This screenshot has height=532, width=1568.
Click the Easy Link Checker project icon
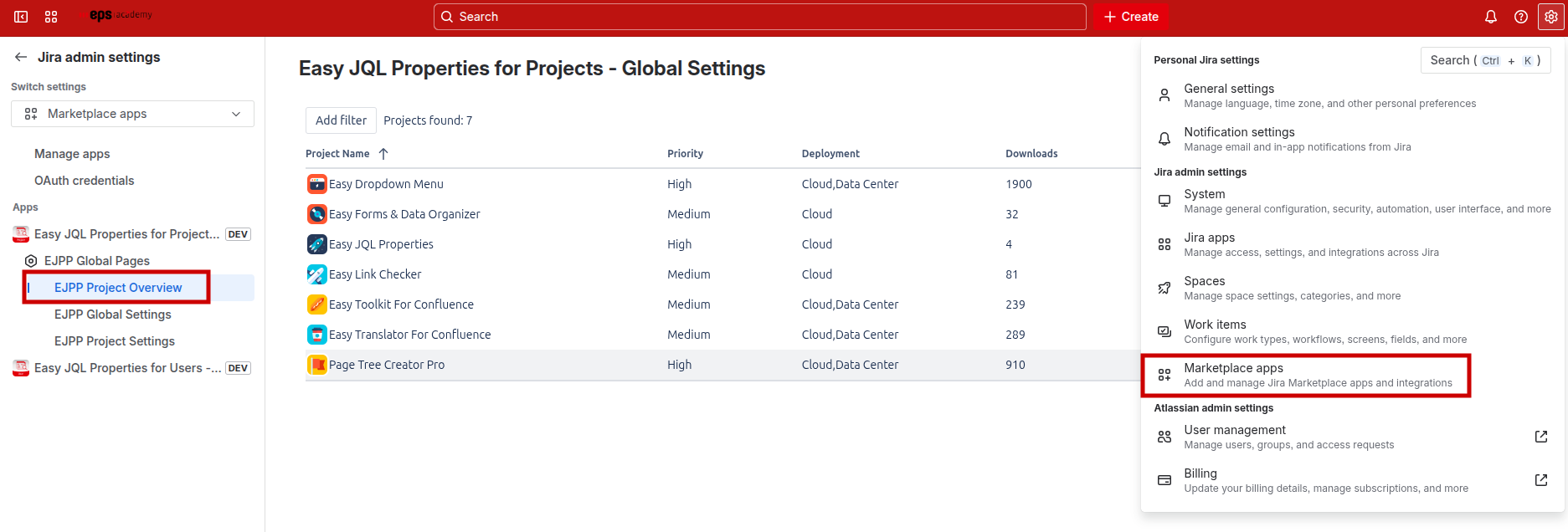pos(317,274)
